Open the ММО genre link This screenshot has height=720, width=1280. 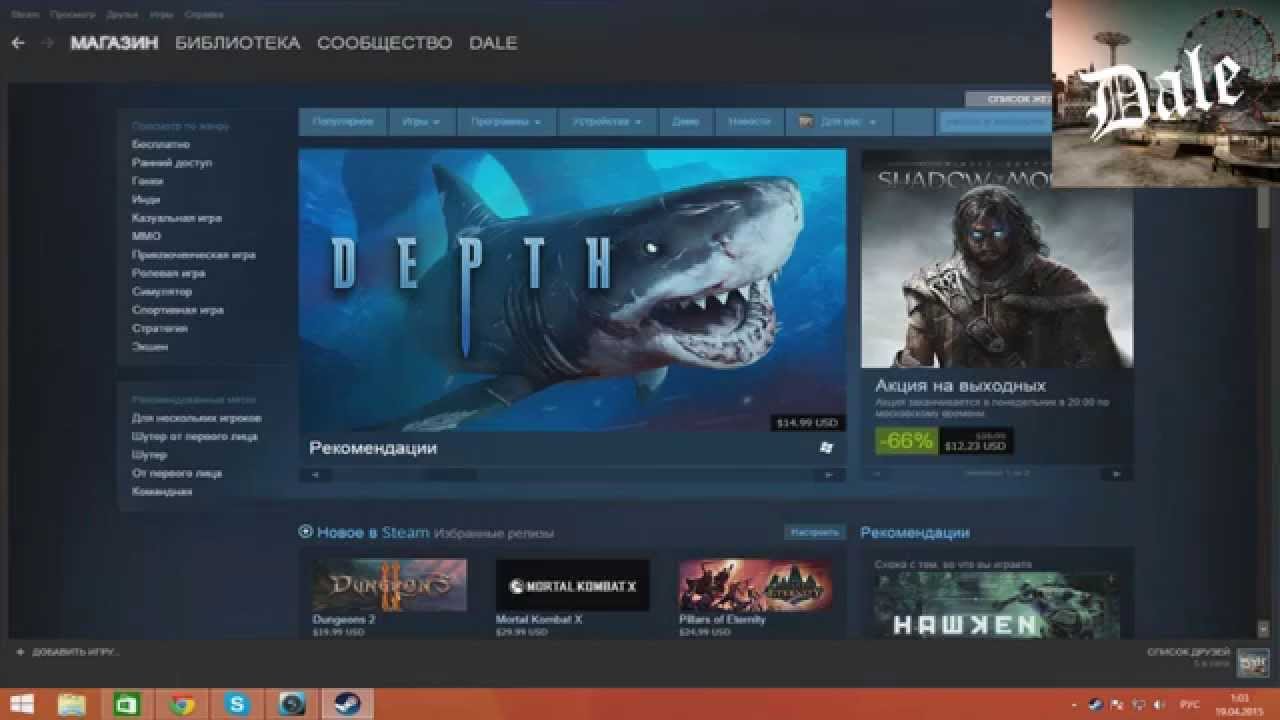[x=146, y=236]
